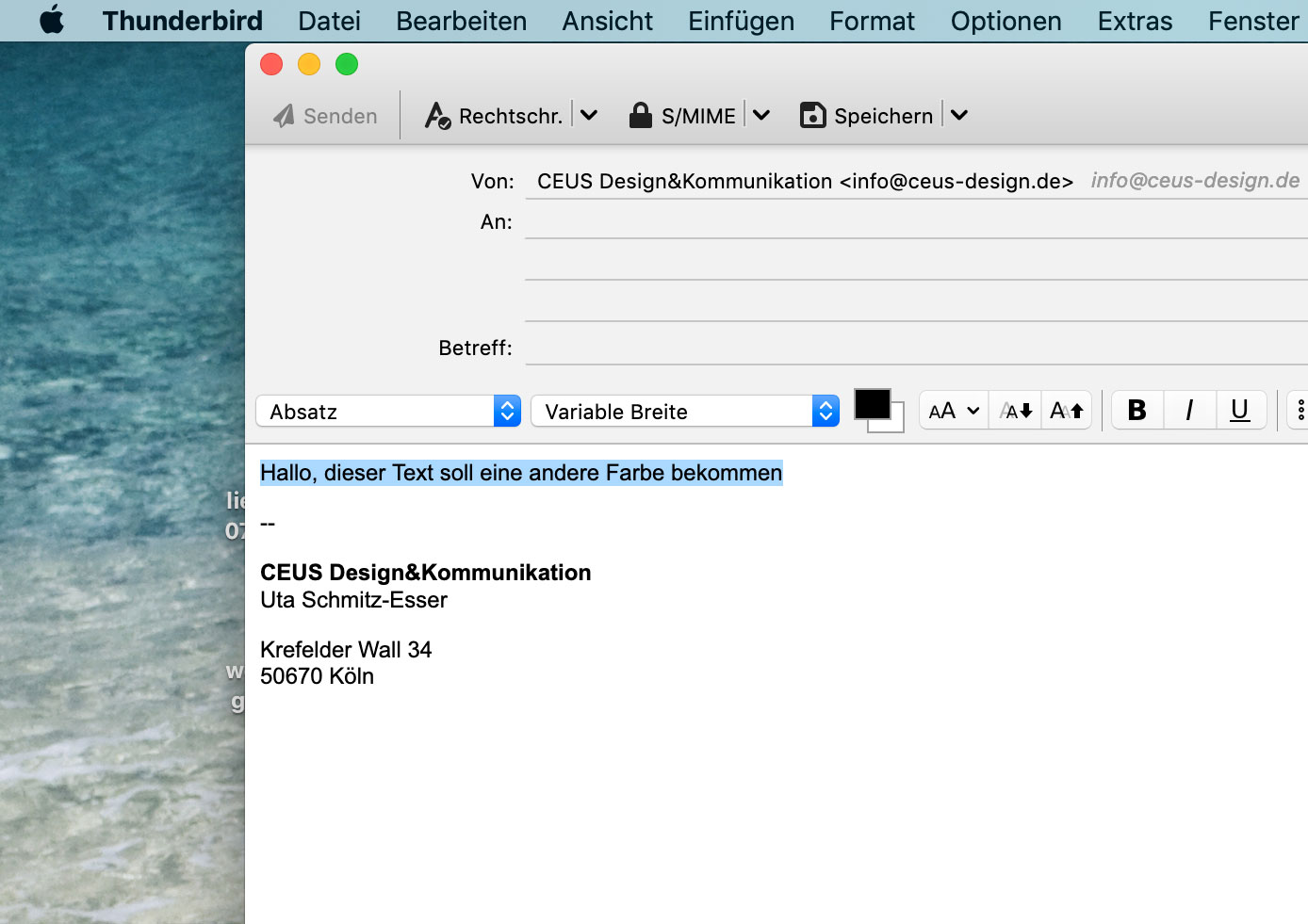Maximize the compose window with green button

click(347, 64)
